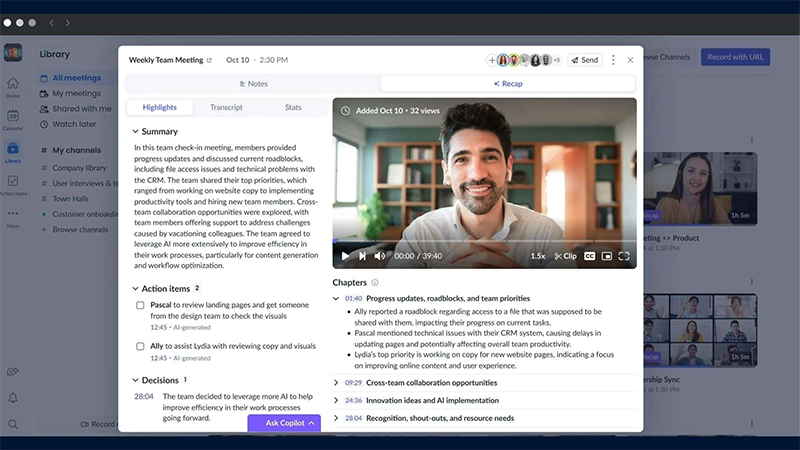800x450 pixels.
Task: Expand Recognition, shout-outs chapter
Action: click(336, 418)
